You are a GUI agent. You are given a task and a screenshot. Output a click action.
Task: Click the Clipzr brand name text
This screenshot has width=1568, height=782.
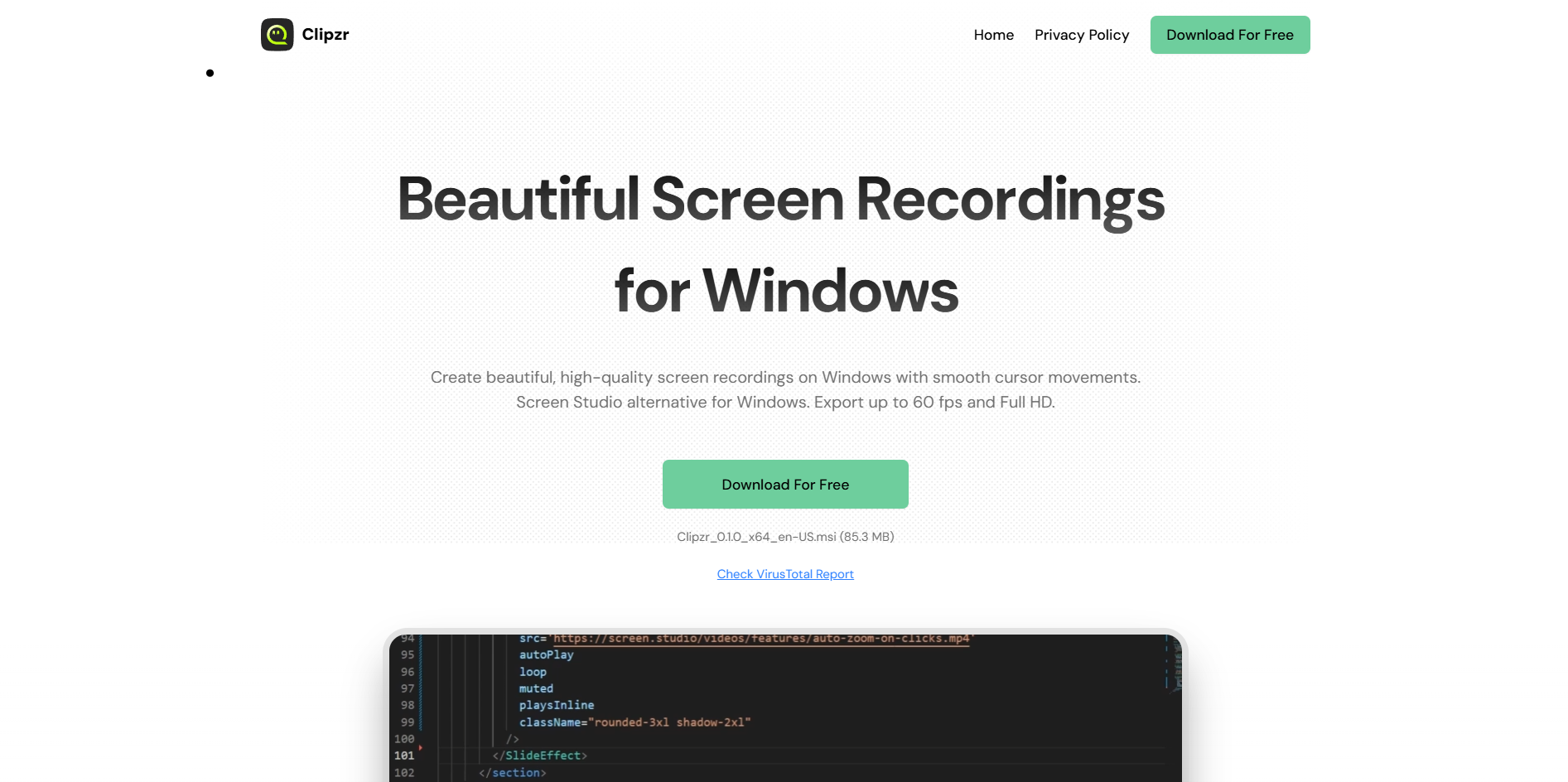(x=326, y=35)
